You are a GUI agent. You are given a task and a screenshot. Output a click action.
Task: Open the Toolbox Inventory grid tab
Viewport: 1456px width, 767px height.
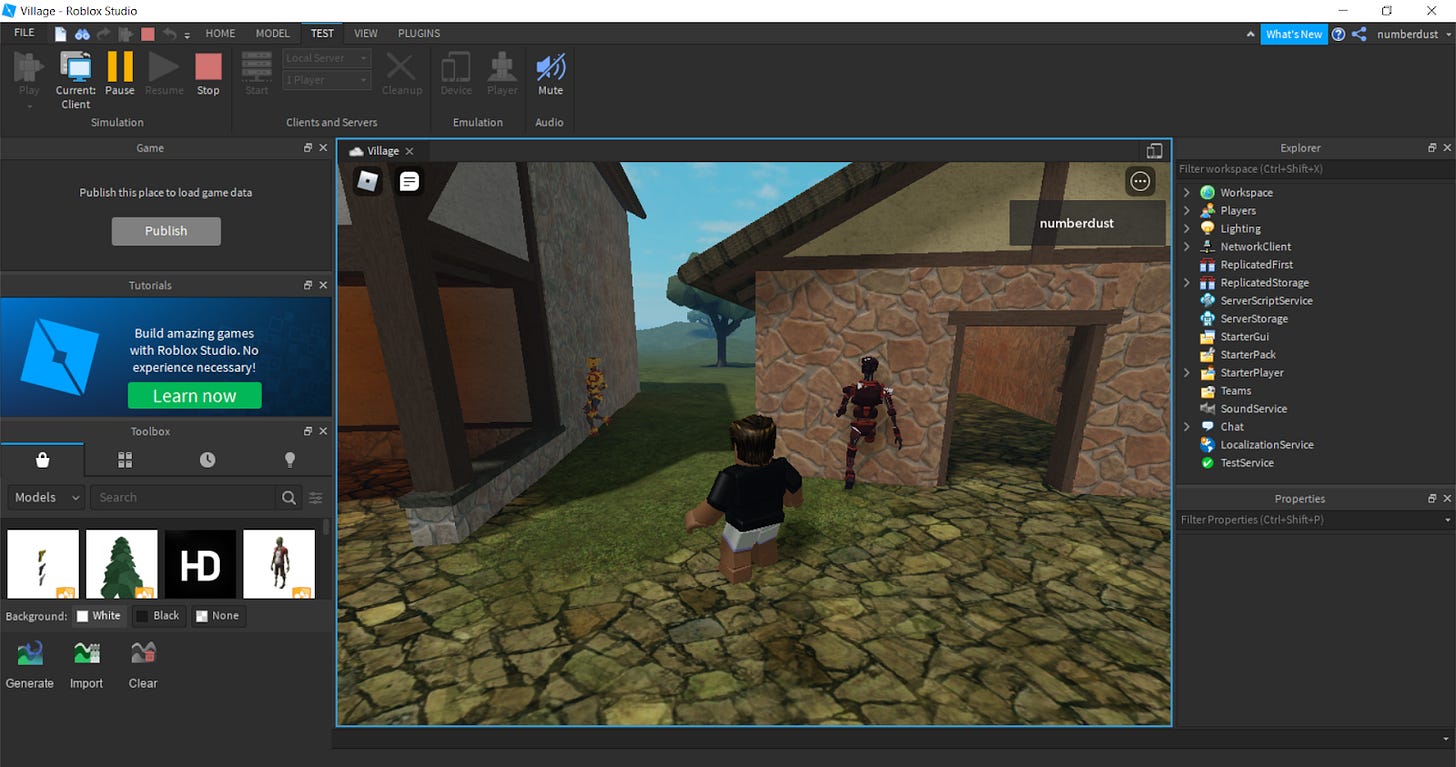point(125,460)
